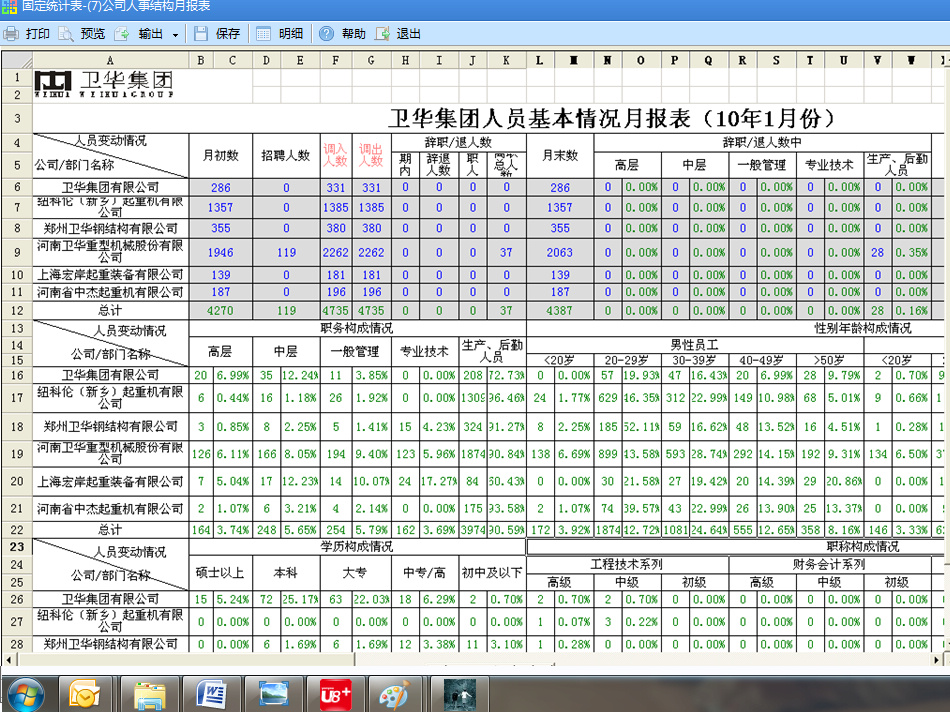Viewport: 950px width, 712px height.
Task: Click the 学历构成情况 section header
Action: pyautogui.click(x=357, y=547)
